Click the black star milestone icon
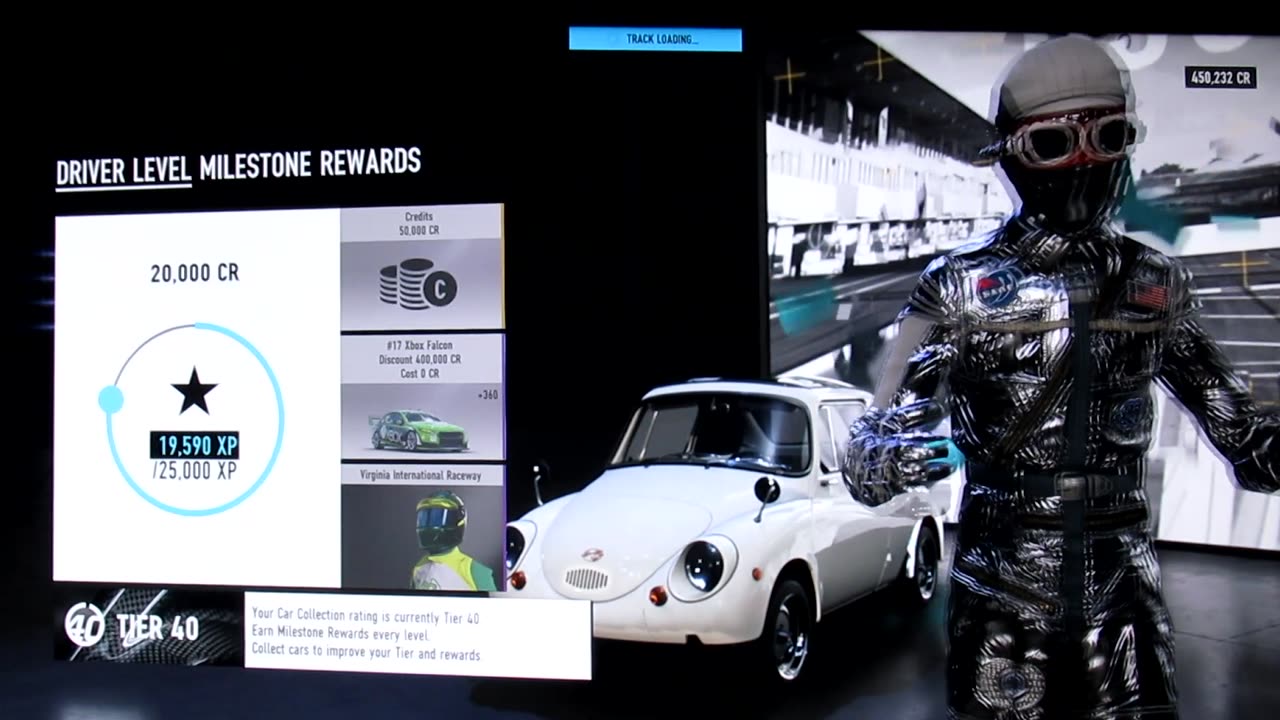Screen dimensions: 1280x720 tap(194, 391)
